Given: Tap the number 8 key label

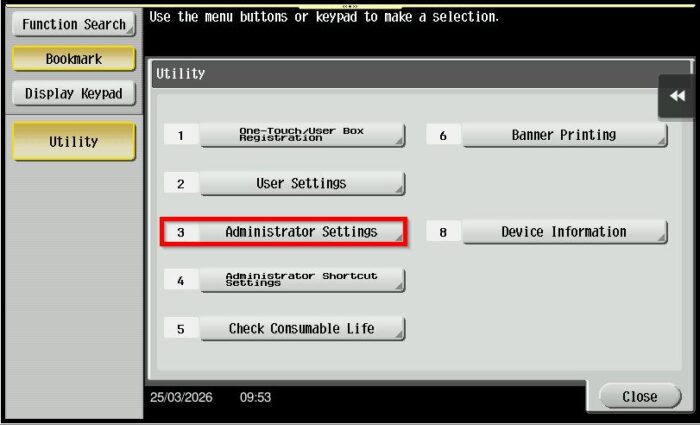Looking at the screenshot, I should click(x=443, y=232).
